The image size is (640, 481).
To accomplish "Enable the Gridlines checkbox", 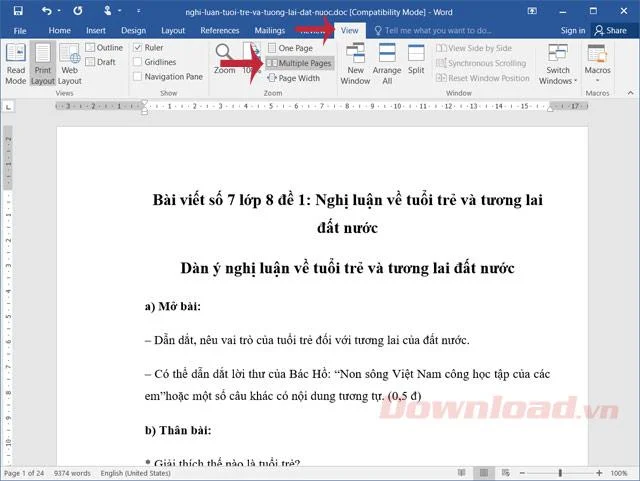I will pyautogui.click(x=138, y=62).
